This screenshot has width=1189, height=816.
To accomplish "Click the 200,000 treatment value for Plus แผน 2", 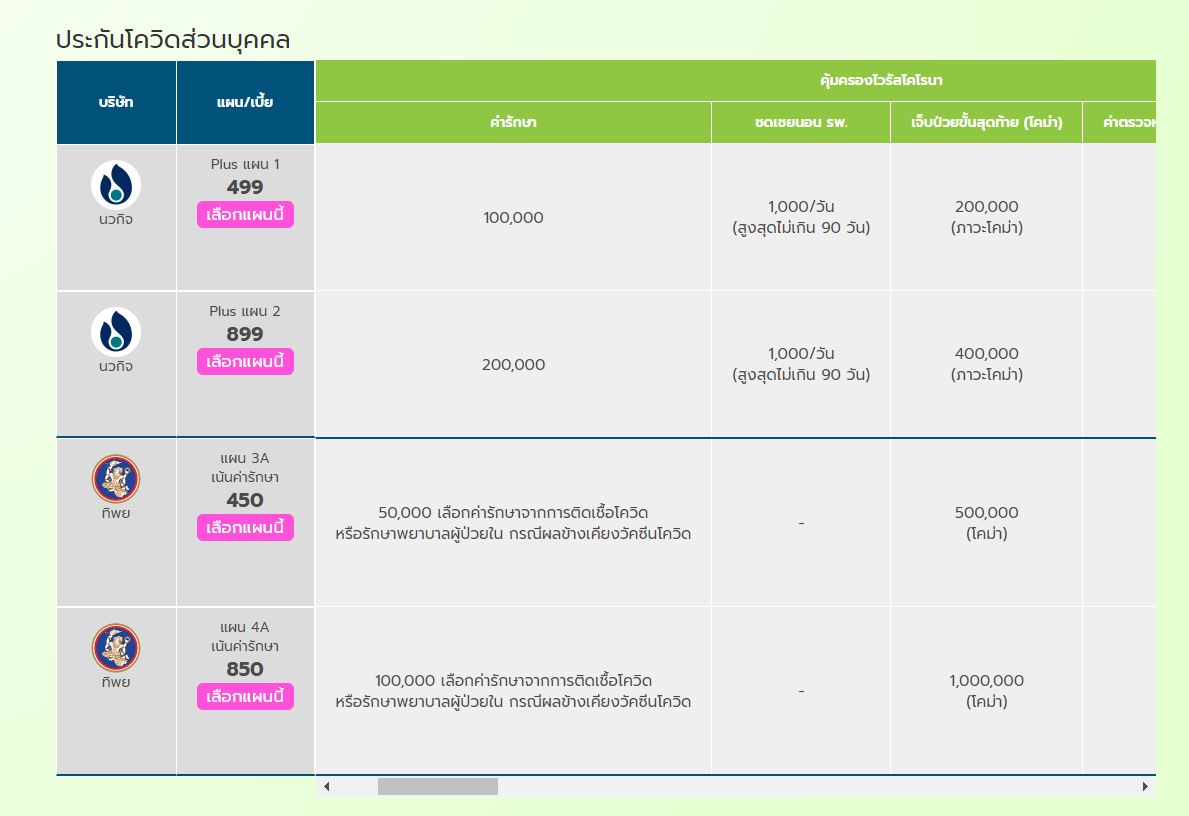I will pyautogui.click(x=513, y=365).
